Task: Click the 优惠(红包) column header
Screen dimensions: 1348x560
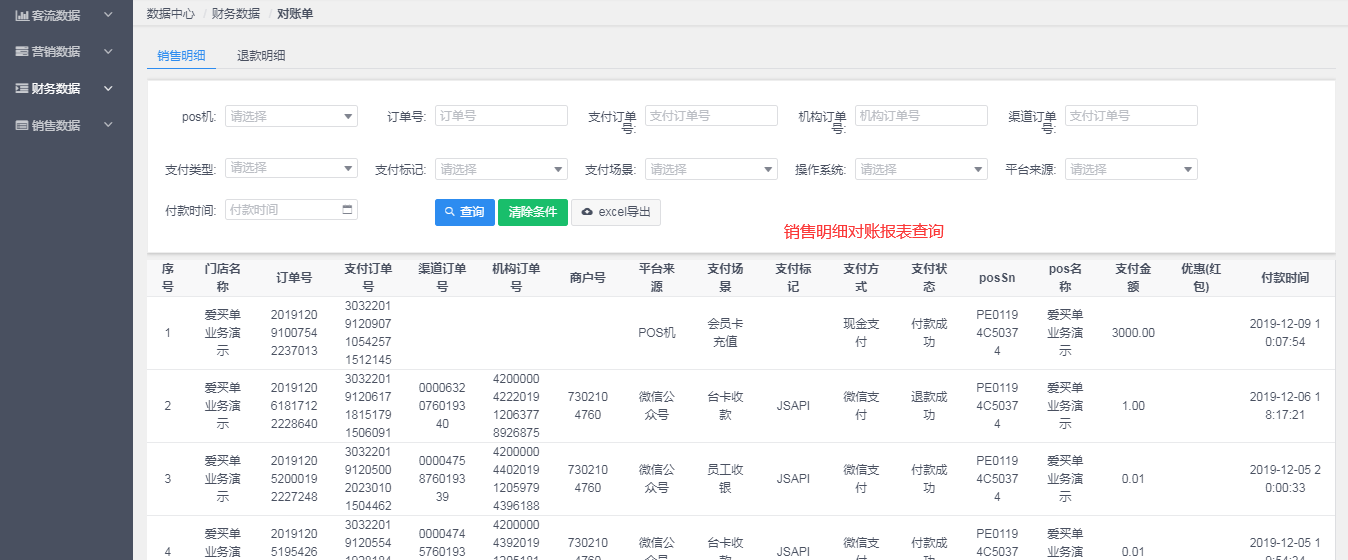Action: (1201, 277)
